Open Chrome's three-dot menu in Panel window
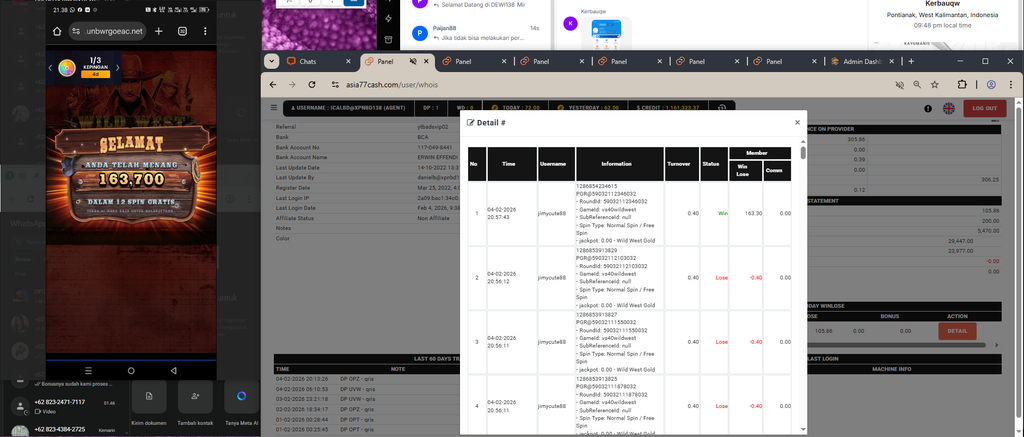 click(x=1010, y=85)
